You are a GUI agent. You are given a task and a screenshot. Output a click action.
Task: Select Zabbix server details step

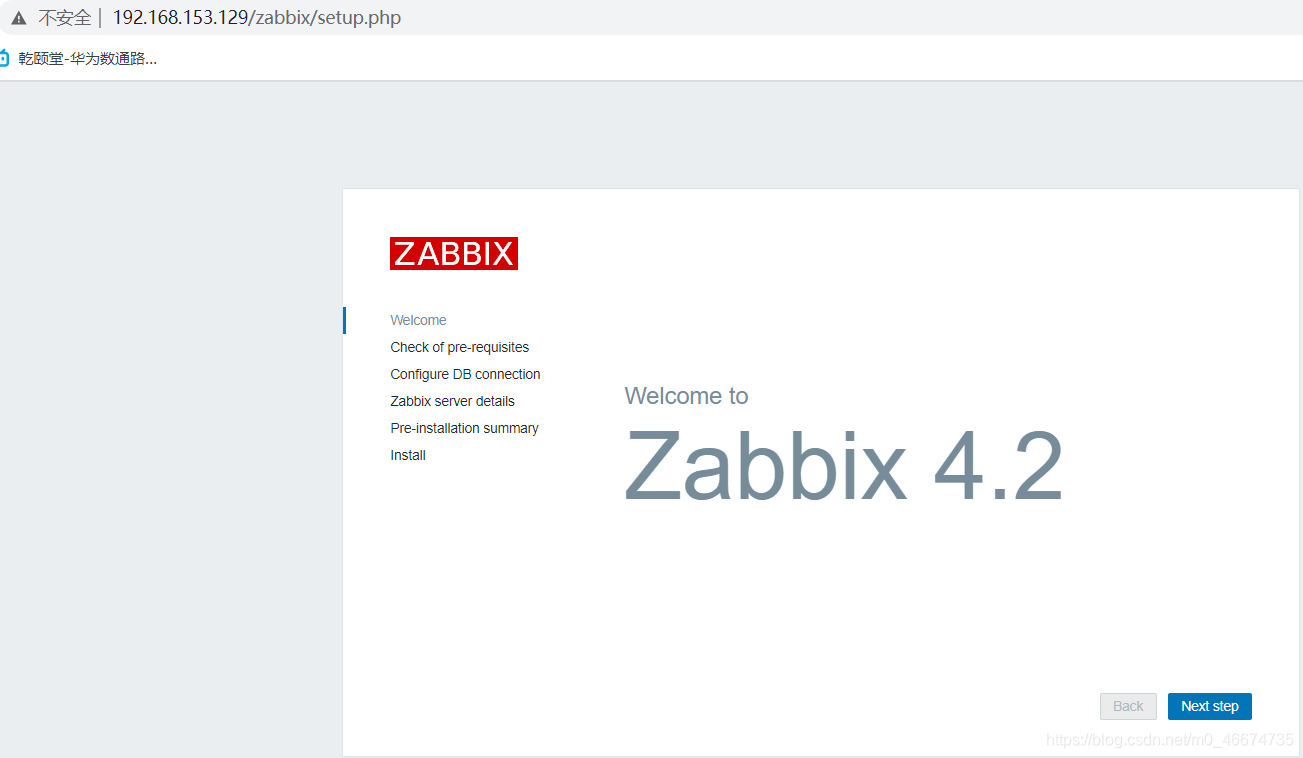coord(452,401)
